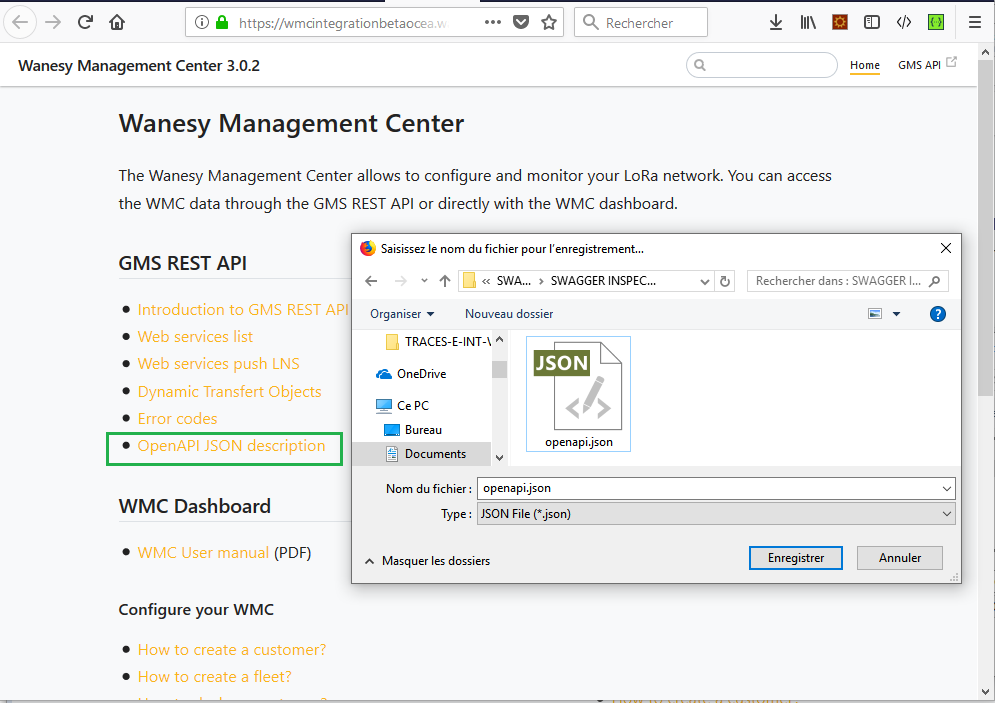
Task: Click the Wanesy site search field
Action: coord(761,65)
